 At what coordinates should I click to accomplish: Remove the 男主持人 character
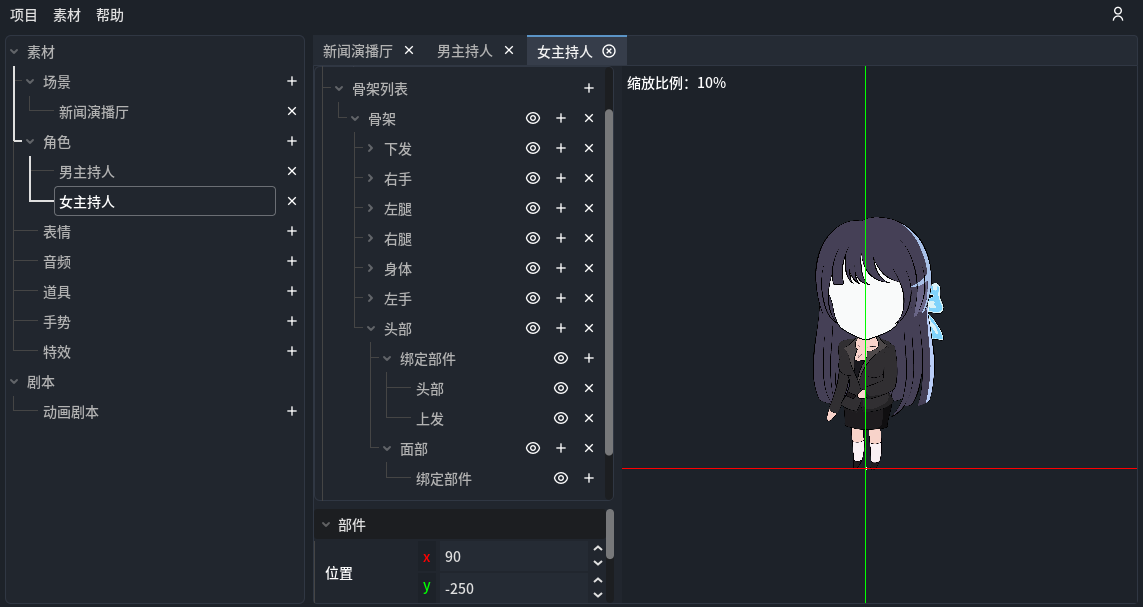coord(291,171)
